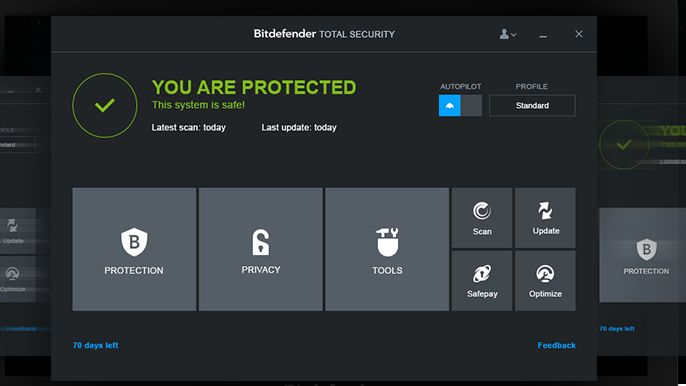The image size is (686, 386).
Task: Click Feedback link in left background window
Action: (21, 329)
